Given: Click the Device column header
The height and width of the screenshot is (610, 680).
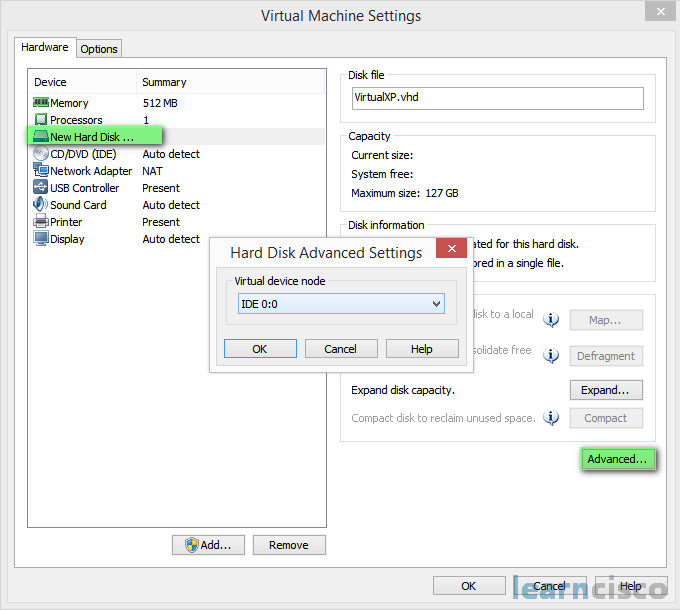Looking at the screenshot, I should tap(83, 82).
